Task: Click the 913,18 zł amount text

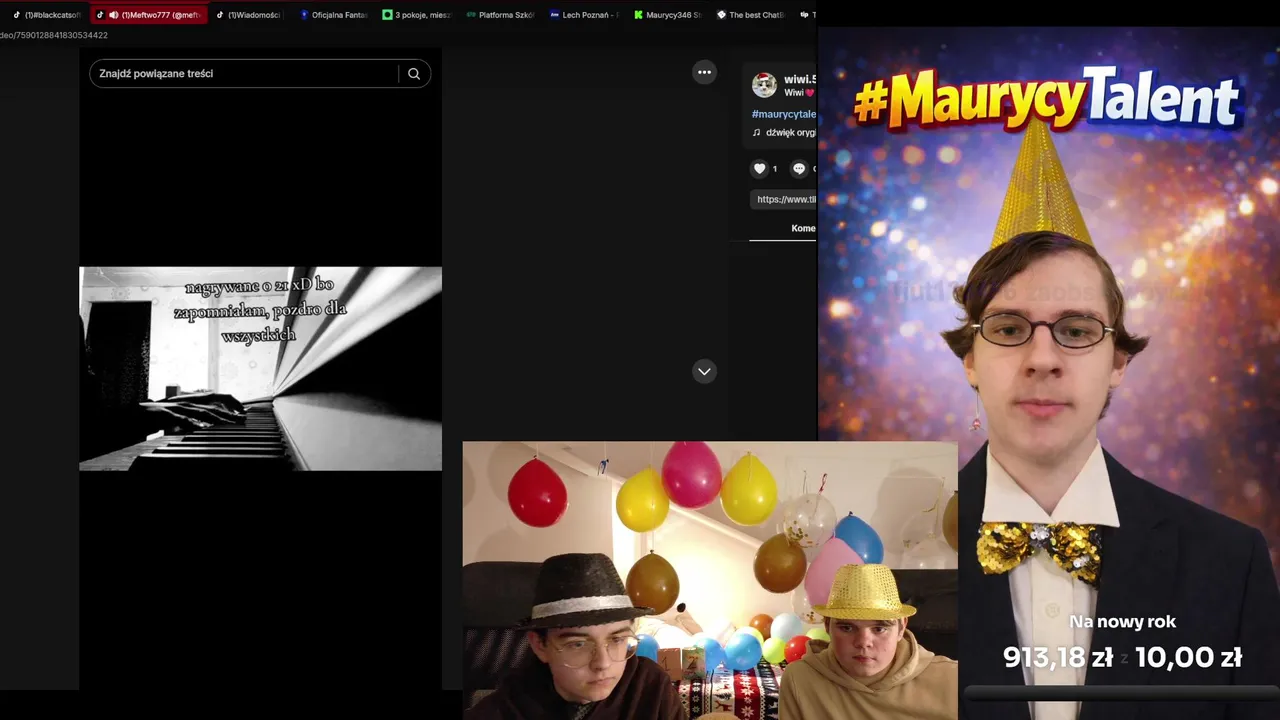Action: tap(1058, 657)
